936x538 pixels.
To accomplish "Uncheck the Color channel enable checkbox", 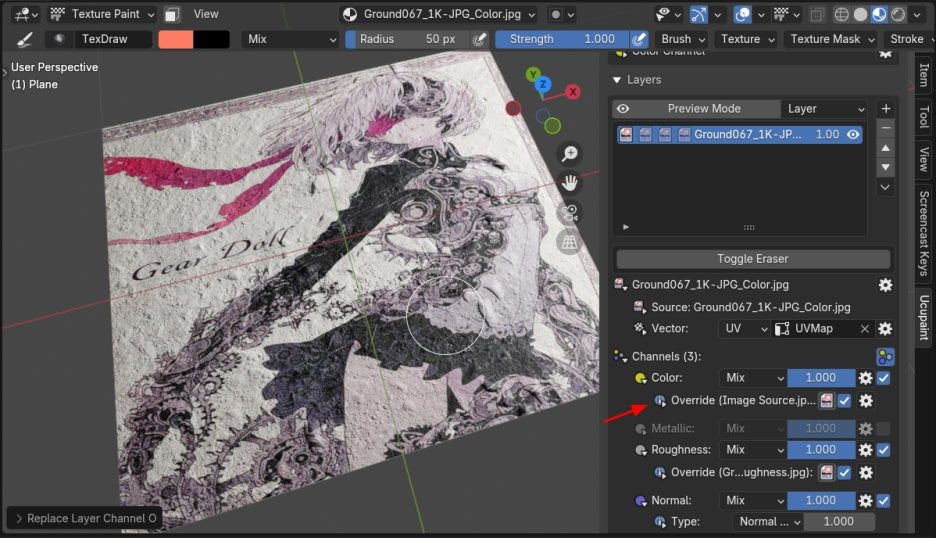I will click(884, 378).
